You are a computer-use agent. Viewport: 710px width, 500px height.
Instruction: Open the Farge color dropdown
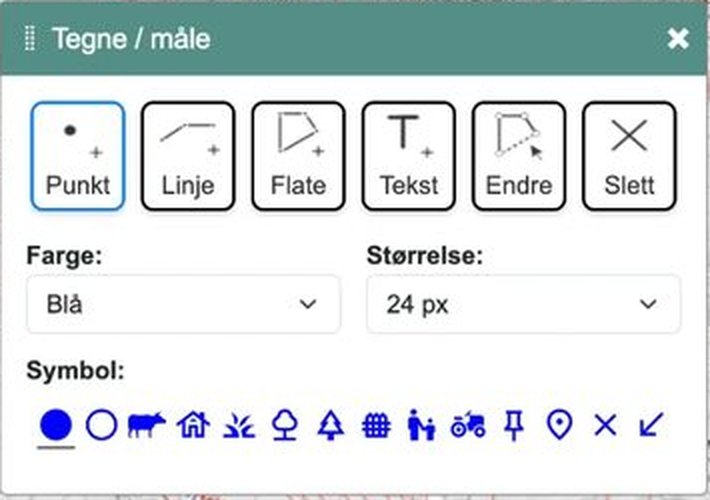[x=183, y=304]
